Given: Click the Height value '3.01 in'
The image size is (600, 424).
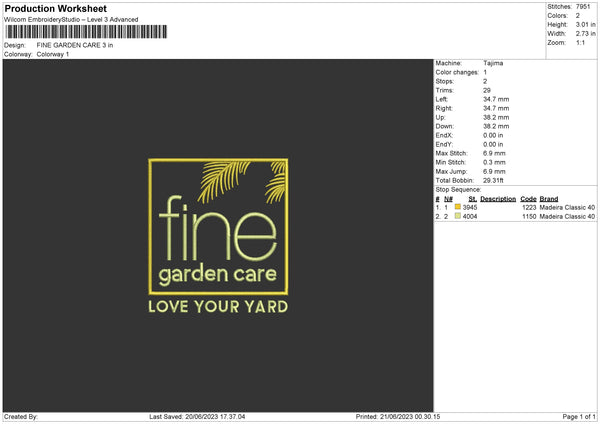Looking at the screenshot, I should 586,24.
